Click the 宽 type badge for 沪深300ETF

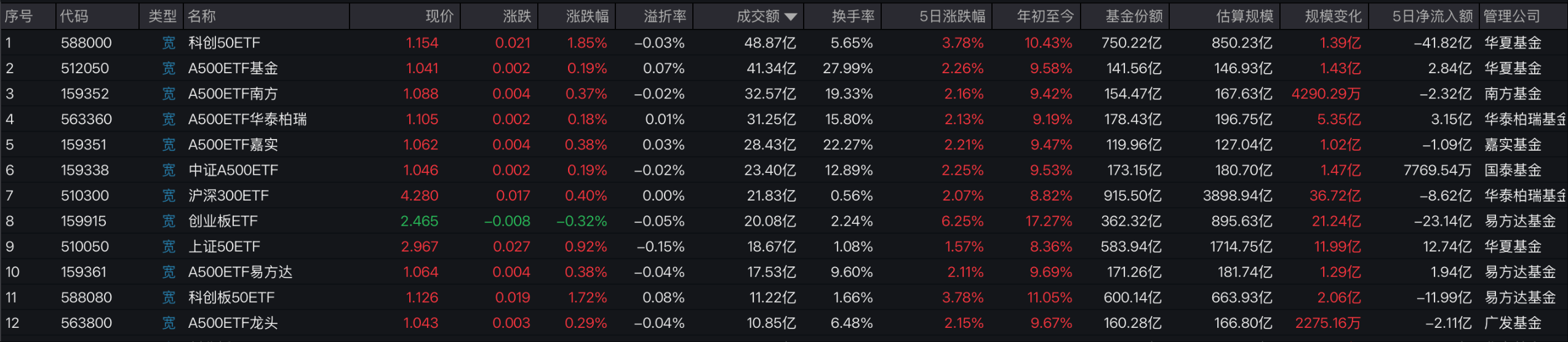tap(169, 196)
